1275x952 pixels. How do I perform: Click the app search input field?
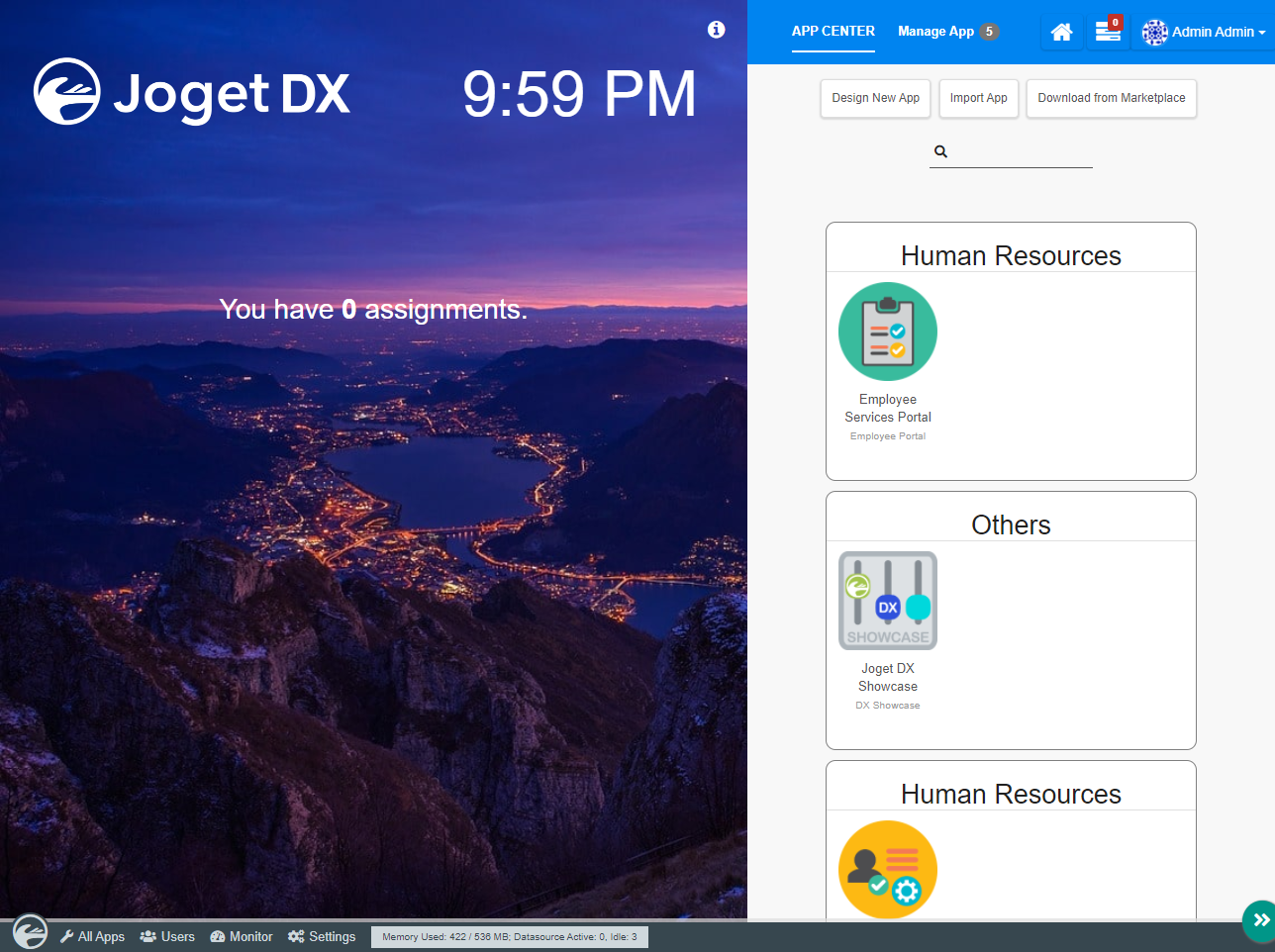(1022, 152)
